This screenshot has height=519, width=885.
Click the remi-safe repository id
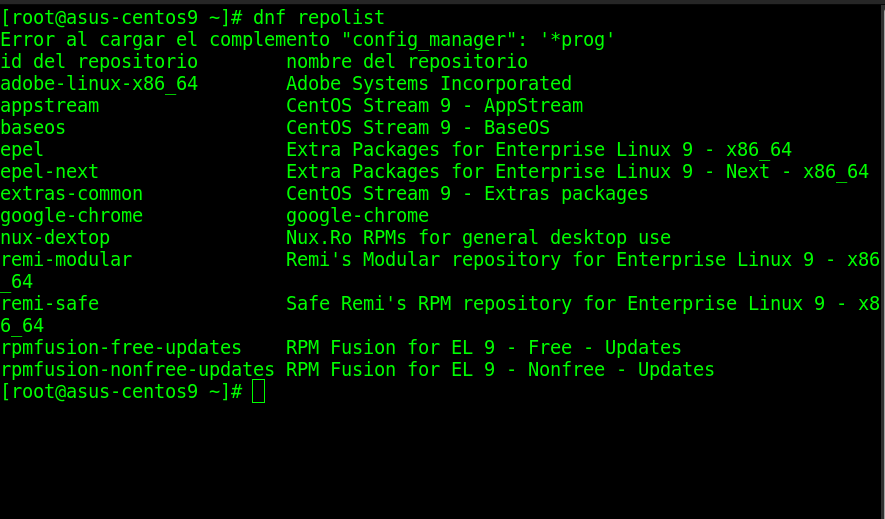click(50, 304)
